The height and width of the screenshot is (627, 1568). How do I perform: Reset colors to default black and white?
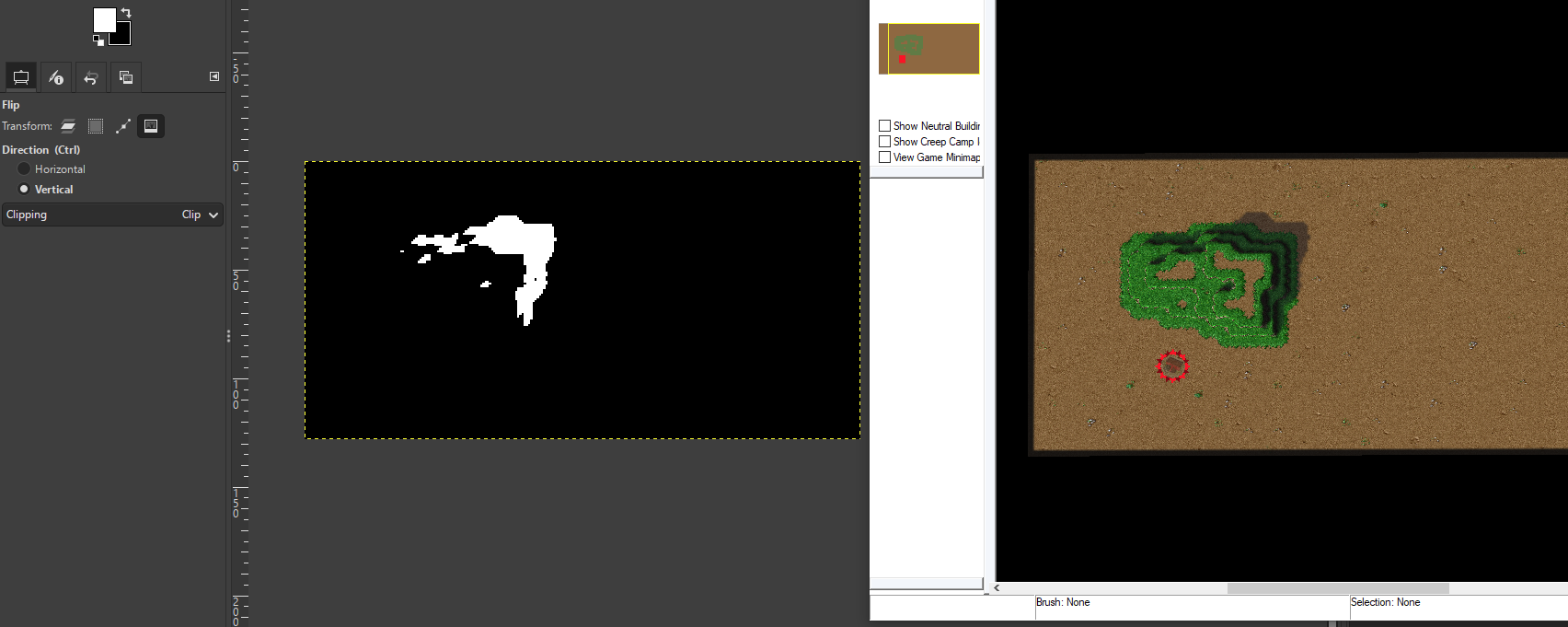(98, 40)
